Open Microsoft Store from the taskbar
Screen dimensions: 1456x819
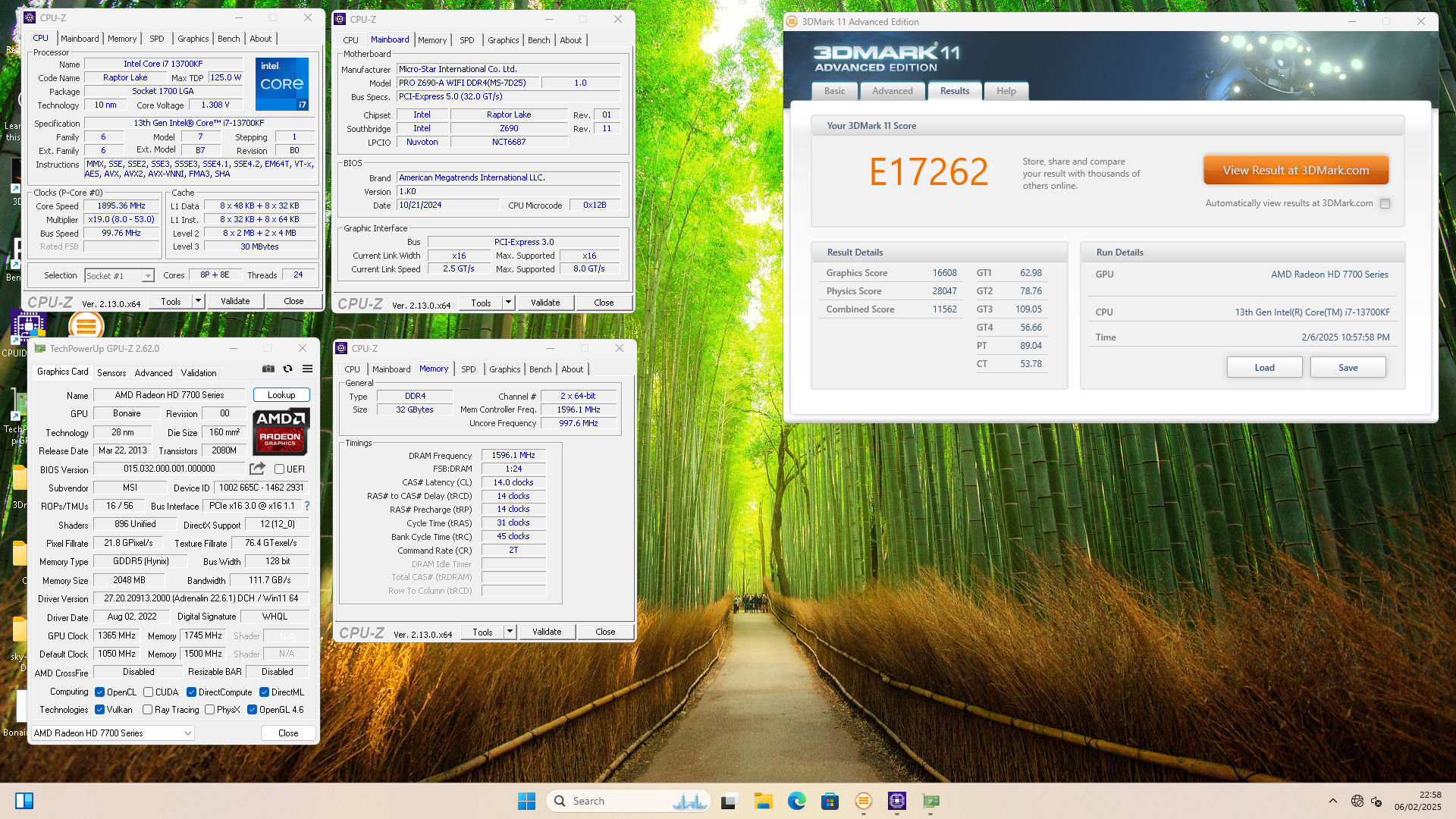(x=830, y=801)
